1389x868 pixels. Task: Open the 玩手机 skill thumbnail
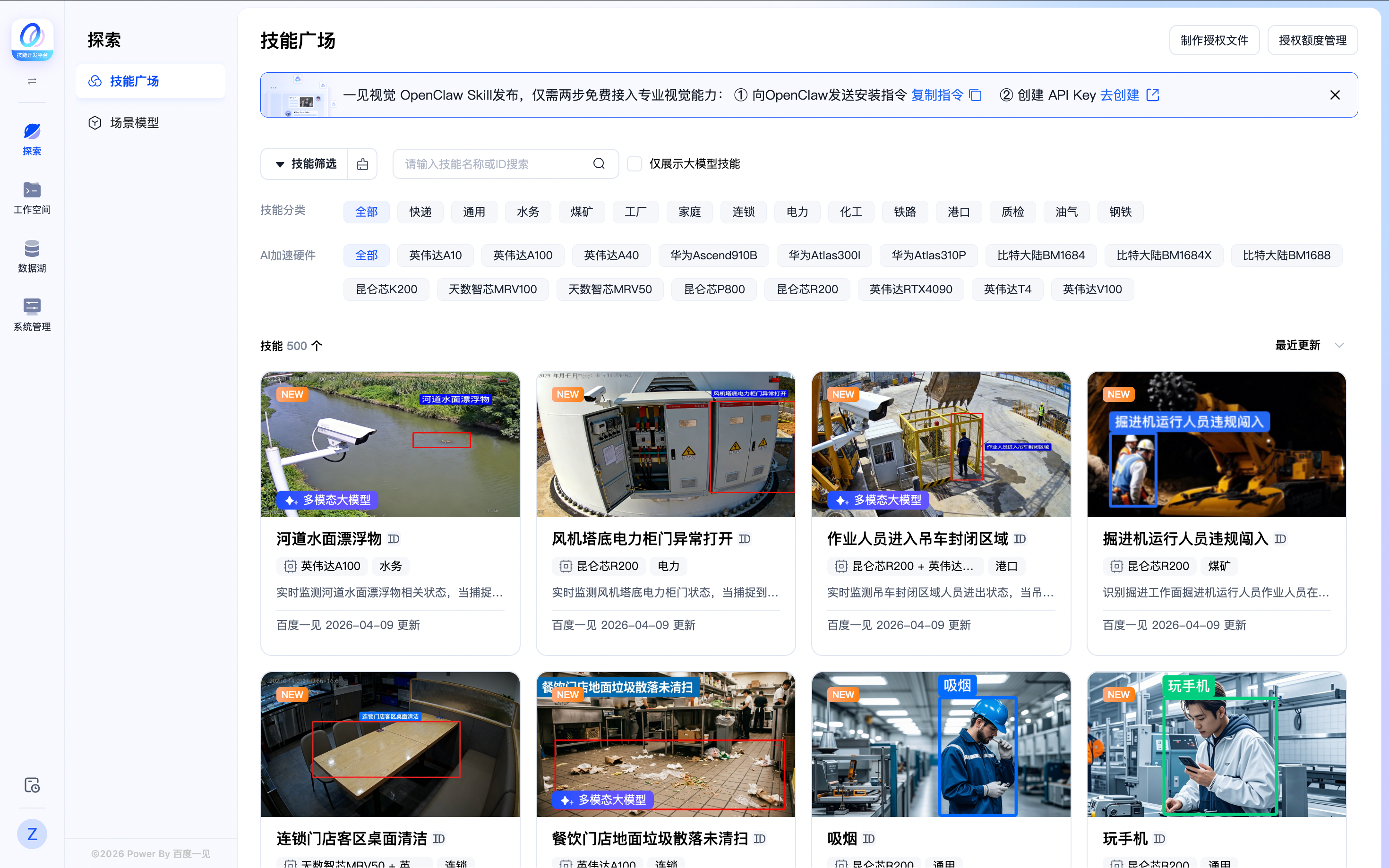1216,745
